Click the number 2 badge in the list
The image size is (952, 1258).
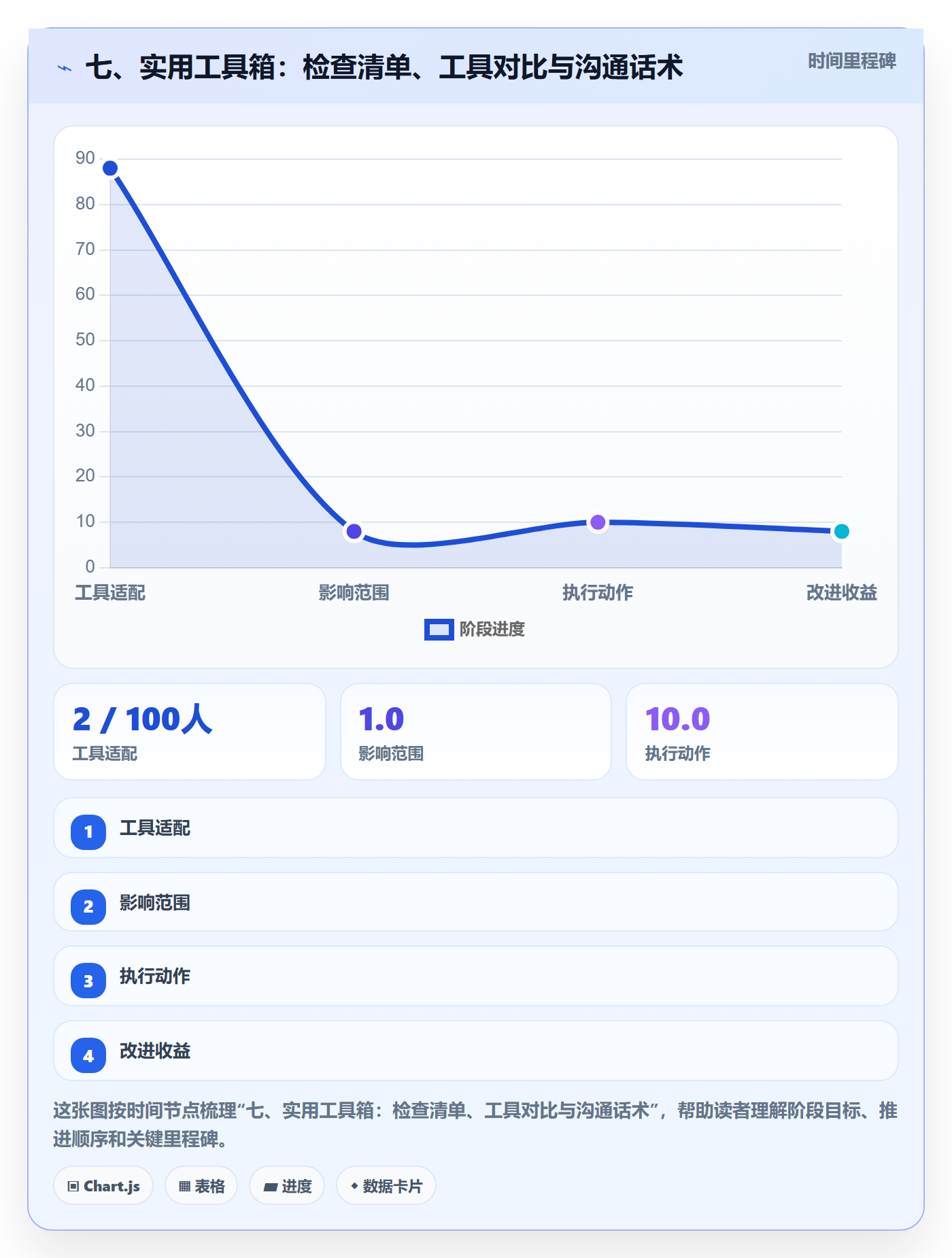click(88, 906)
